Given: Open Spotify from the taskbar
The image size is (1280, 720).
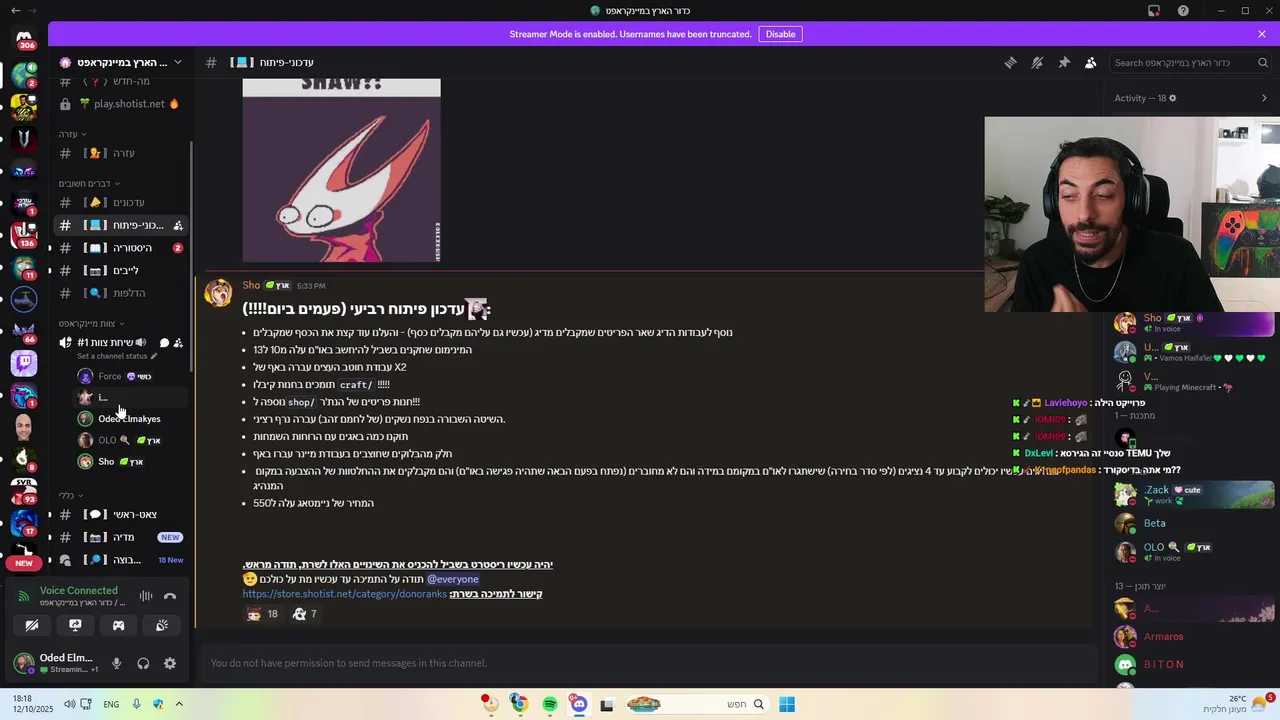Looking at the screenshot, I should (549, 704).
